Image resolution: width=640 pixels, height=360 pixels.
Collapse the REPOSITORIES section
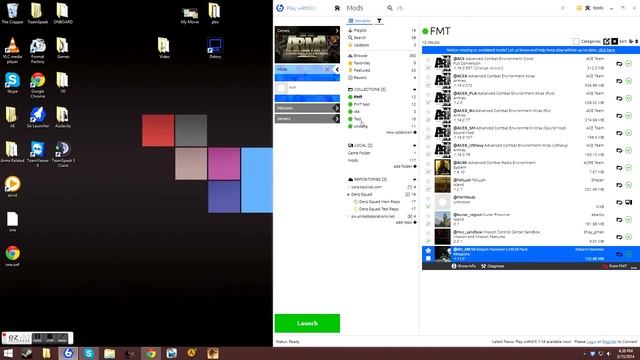click(x=415, y=179)
